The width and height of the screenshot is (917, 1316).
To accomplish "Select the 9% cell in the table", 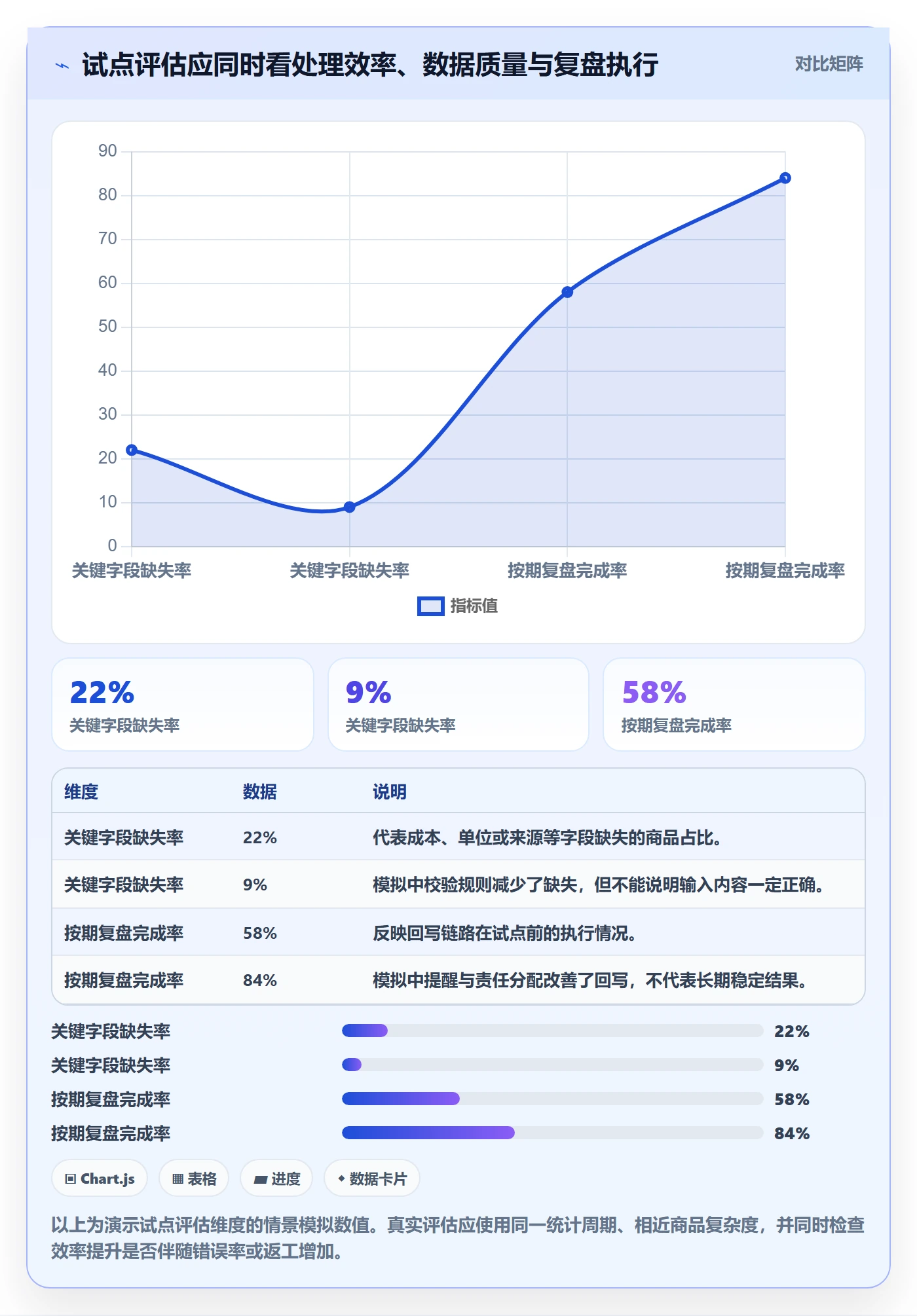I will (x=255, y=885).
